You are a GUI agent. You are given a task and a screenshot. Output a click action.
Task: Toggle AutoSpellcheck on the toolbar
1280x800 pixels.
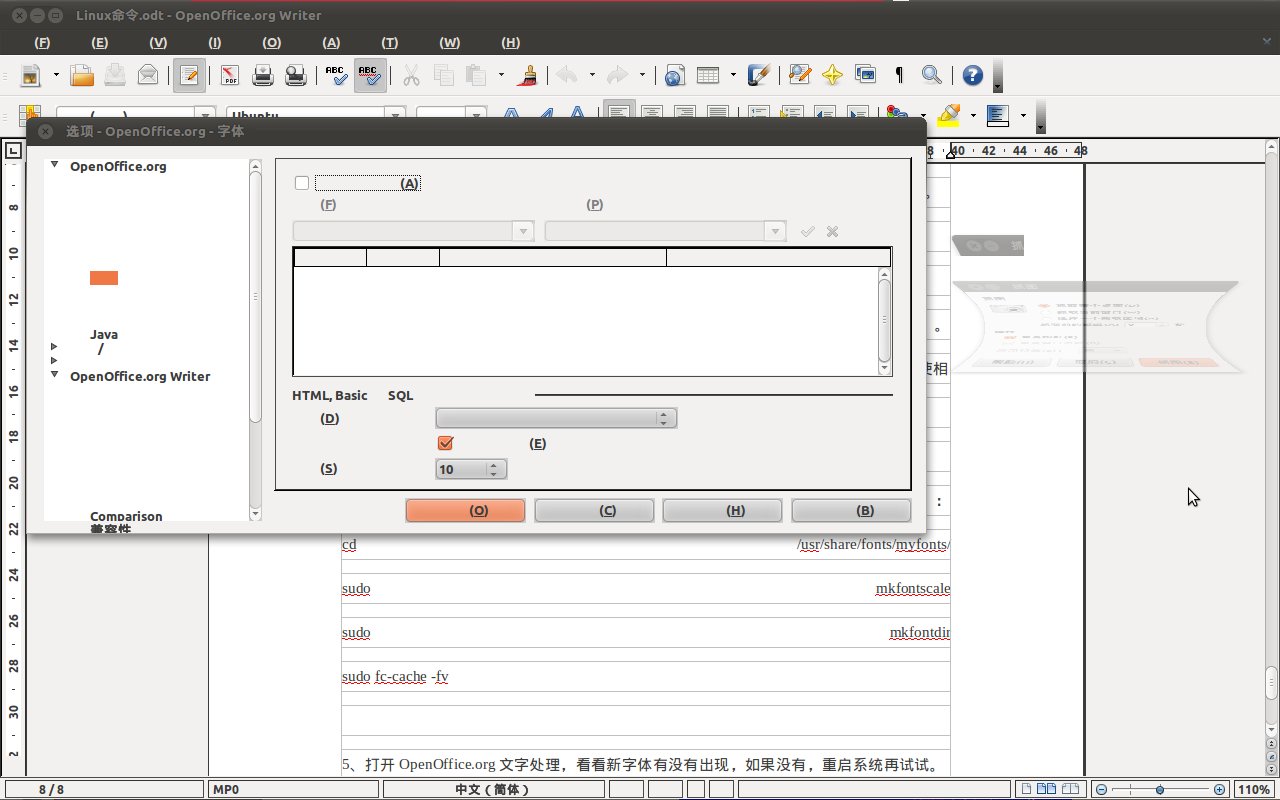click(x=369, y=75)
